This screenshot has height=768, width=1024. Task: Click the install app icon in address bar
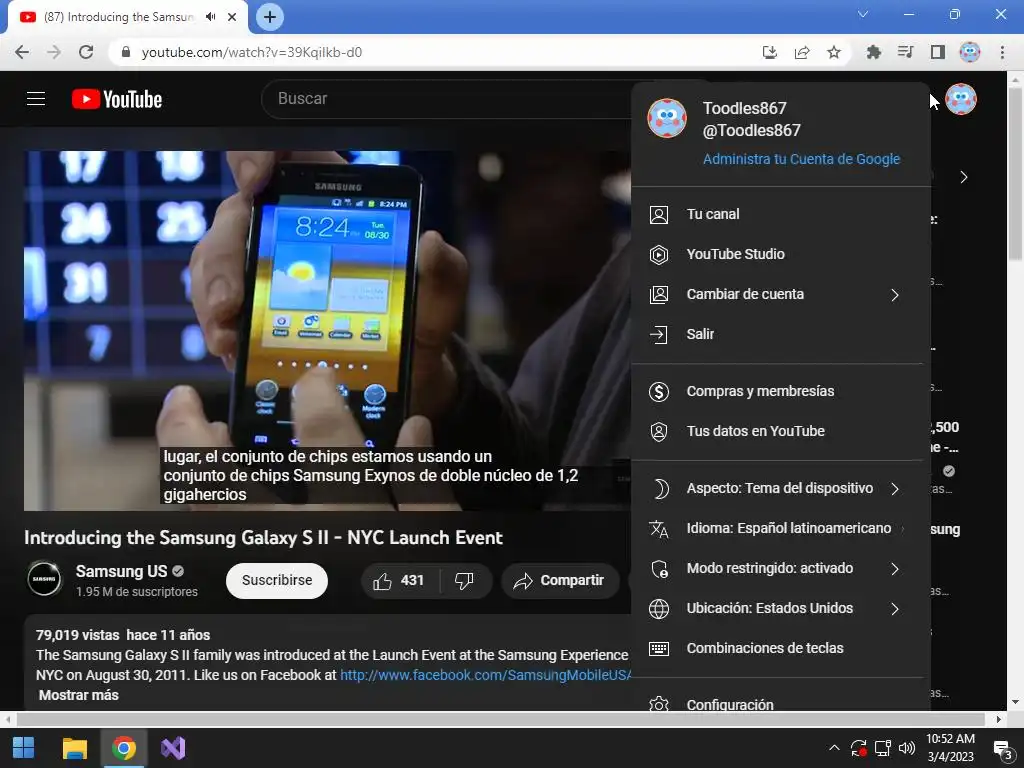click(770, 52)
